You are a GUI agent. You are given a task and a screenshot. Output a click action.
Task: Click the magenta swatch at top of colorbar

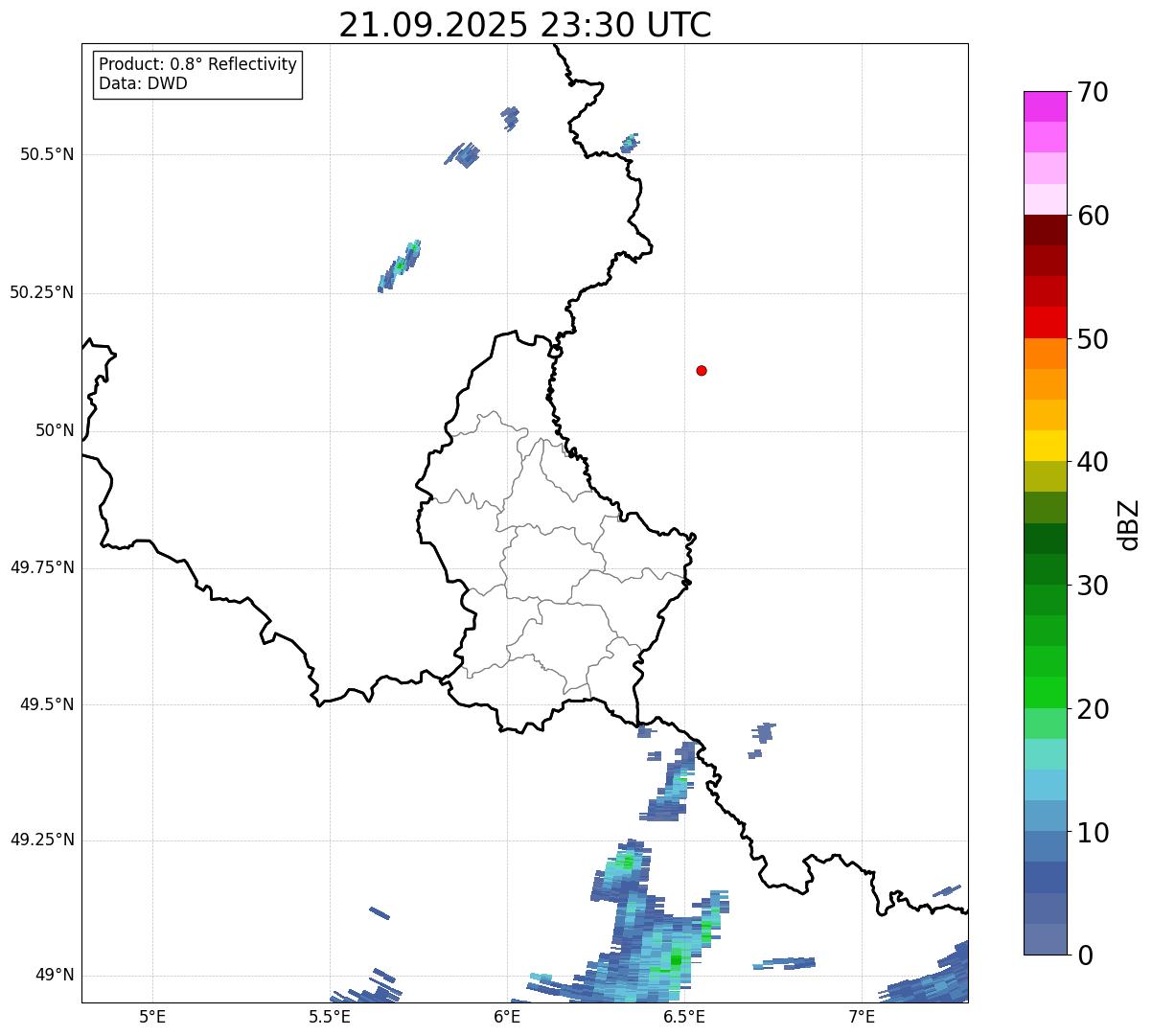click(1045, 106)
